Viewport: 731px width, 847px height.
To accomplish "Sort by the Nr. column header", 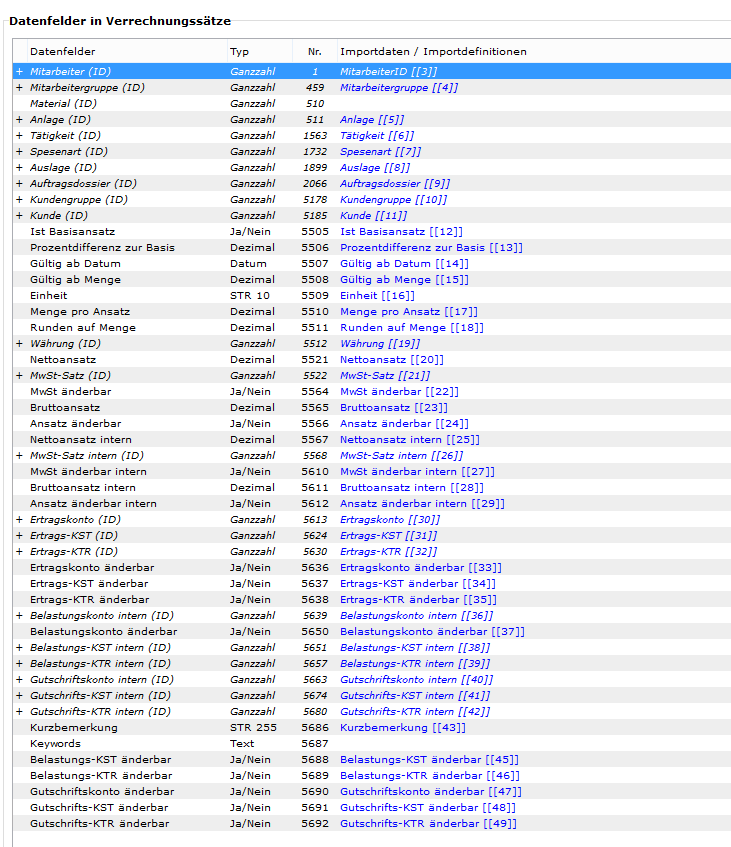I will point(314,51).
